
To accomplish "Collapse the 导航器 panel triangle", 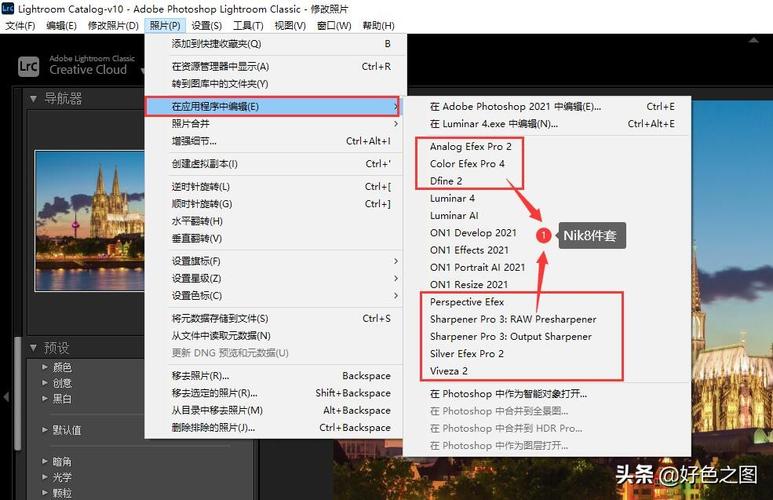I will click(x=33, y=99).
